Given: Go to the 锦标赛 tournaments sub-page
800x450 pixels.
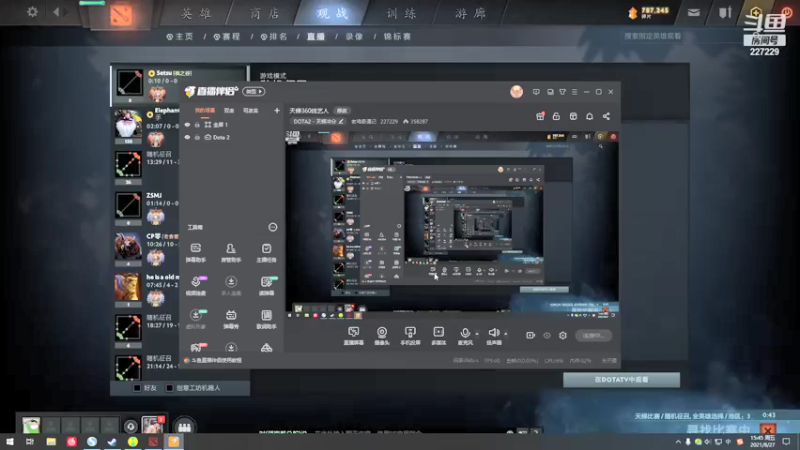Looking at the screenshot, I should pos(397,37).
